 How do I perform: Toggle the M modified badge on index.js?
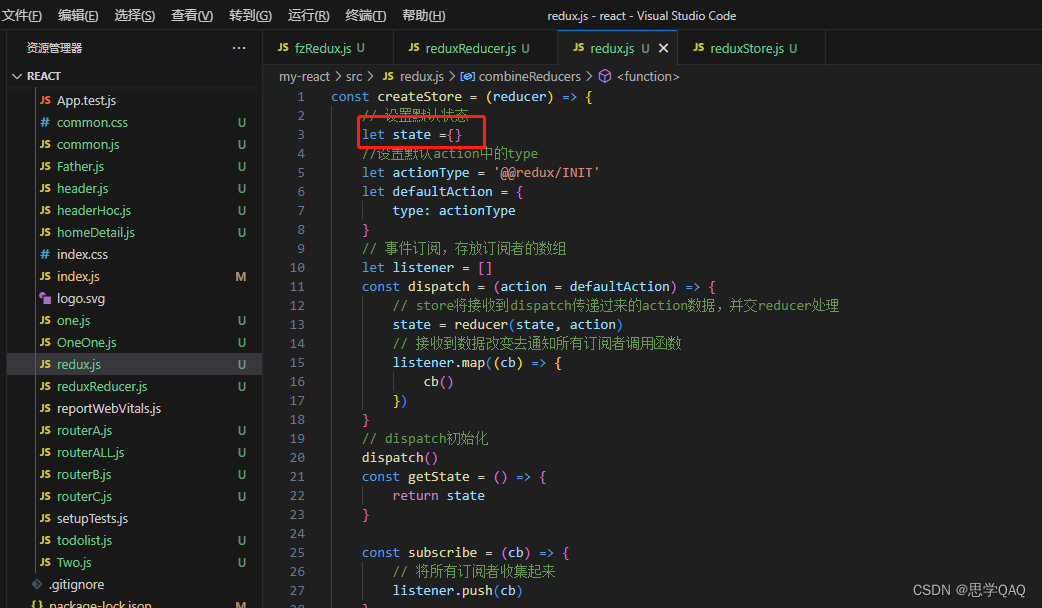[x=241, y=276]
